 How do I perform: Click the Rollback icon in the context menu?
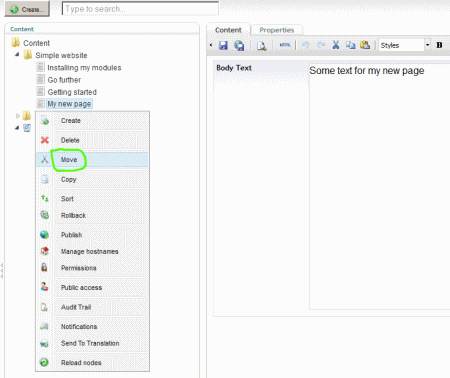point(44,215)
